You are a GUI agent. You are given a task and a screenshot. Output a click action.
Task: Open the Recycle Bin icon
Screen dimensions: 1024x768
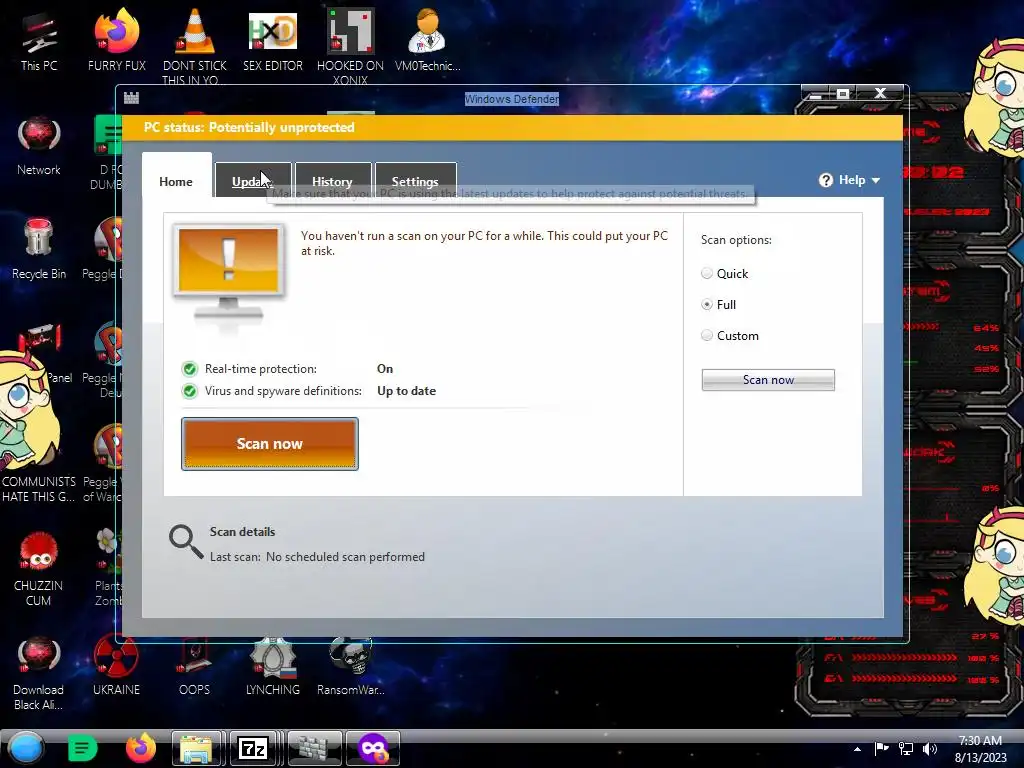tap(39, 248)
